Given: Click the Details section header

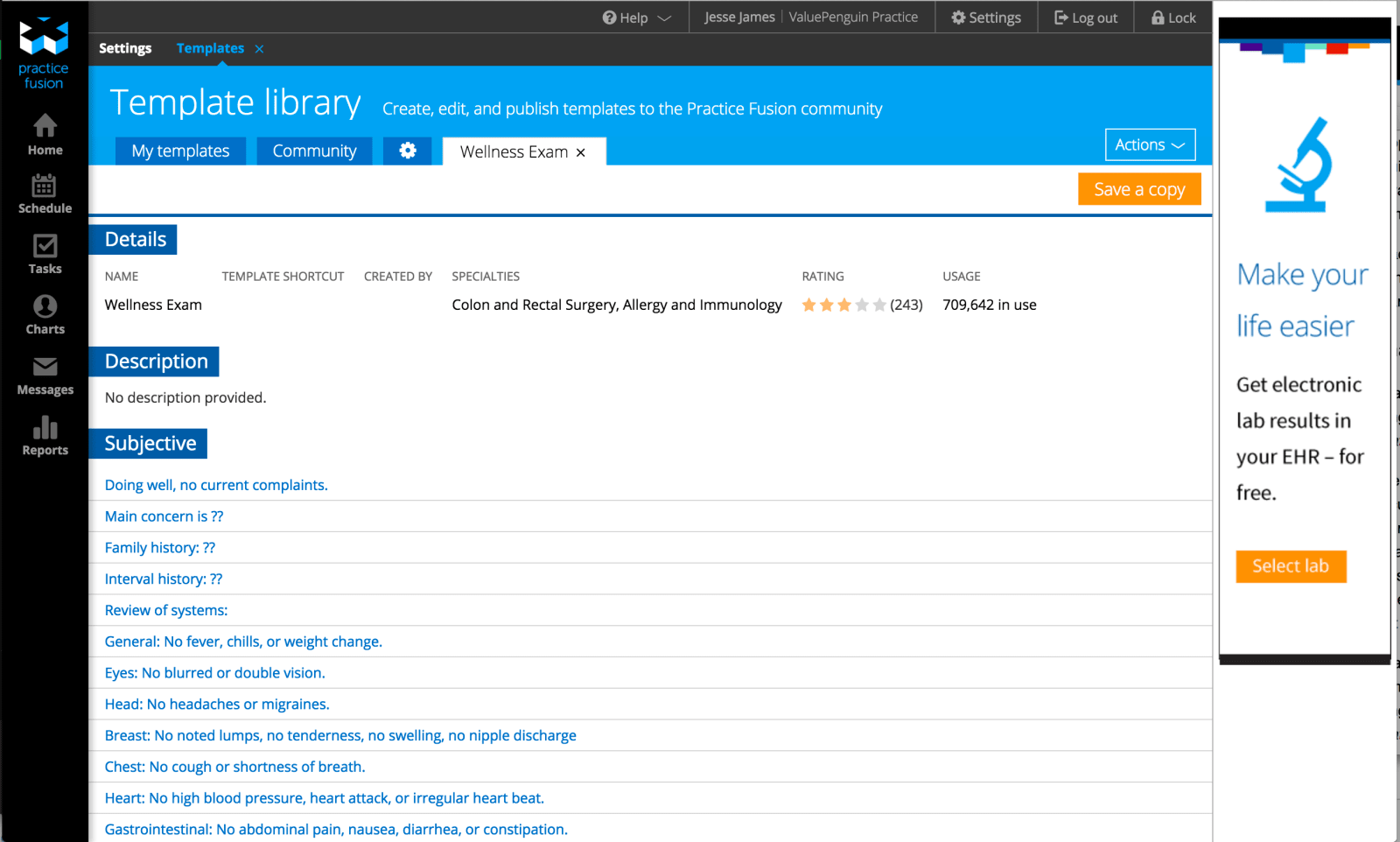Looking at the screenshot, I should [x=133, y=240].
